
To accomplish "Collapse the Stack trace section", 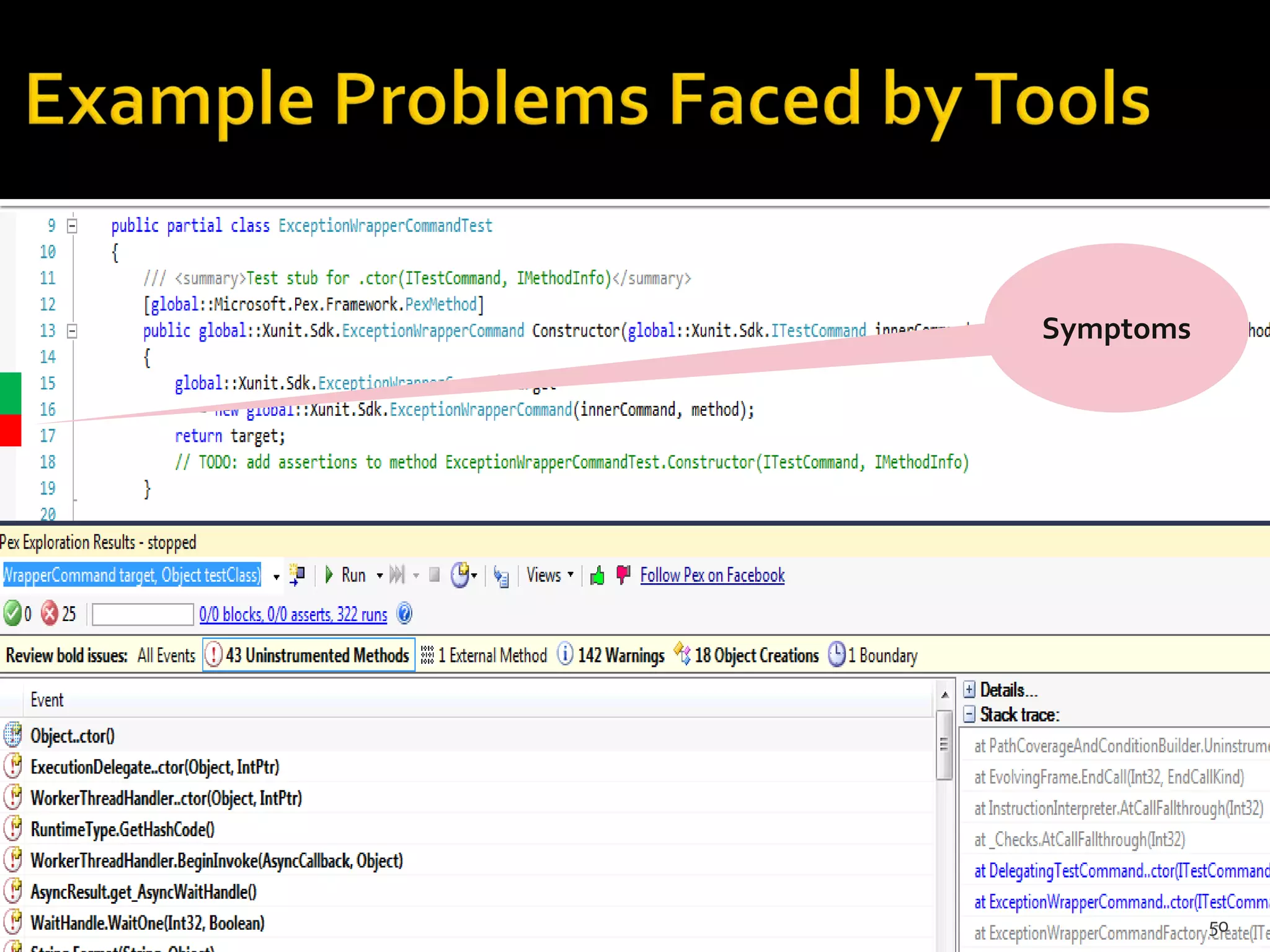I will pyautogui.click(x=969, y=715).
